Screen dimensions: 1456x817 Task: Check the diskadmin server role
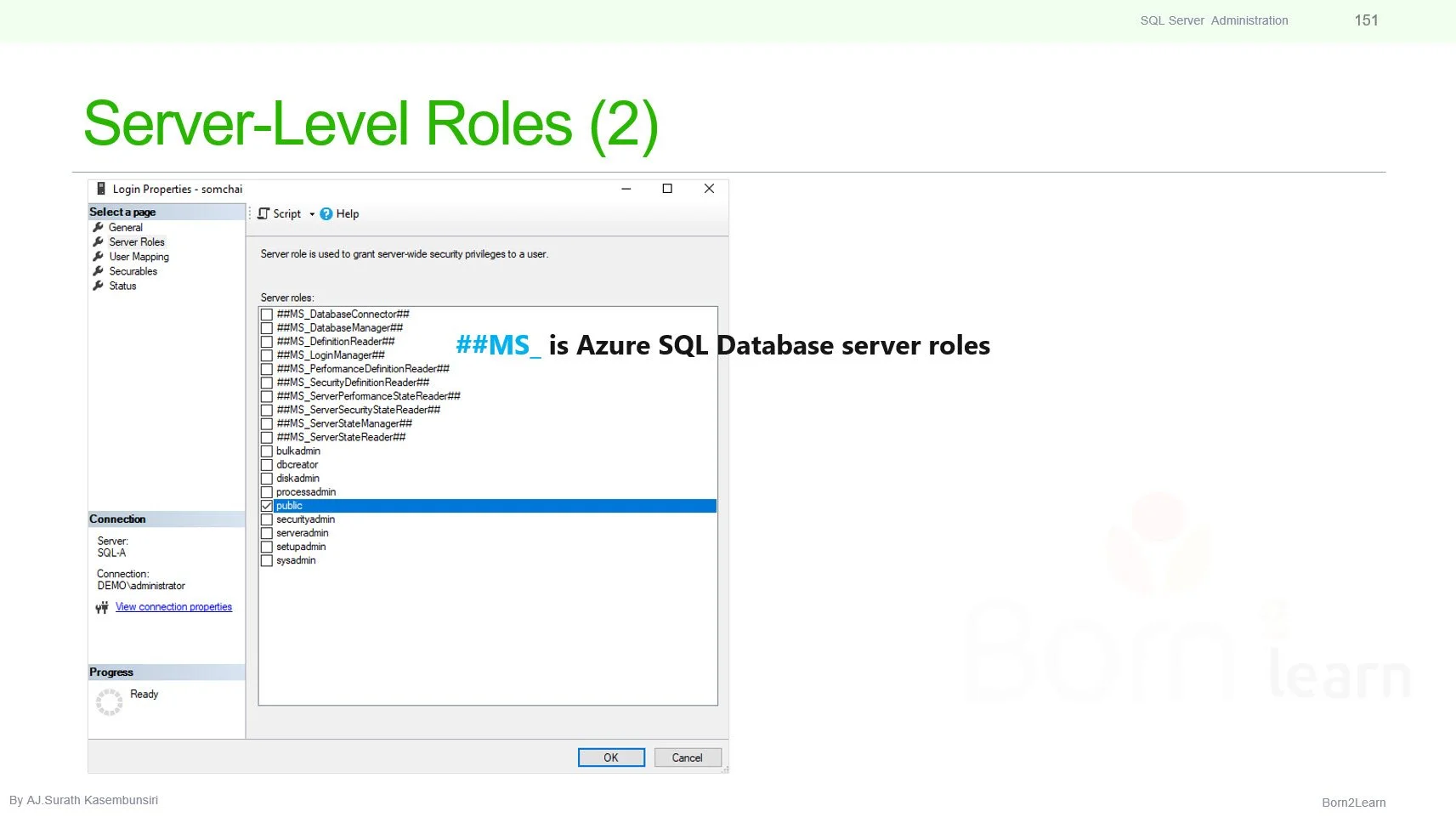click(x=267, y=479)
